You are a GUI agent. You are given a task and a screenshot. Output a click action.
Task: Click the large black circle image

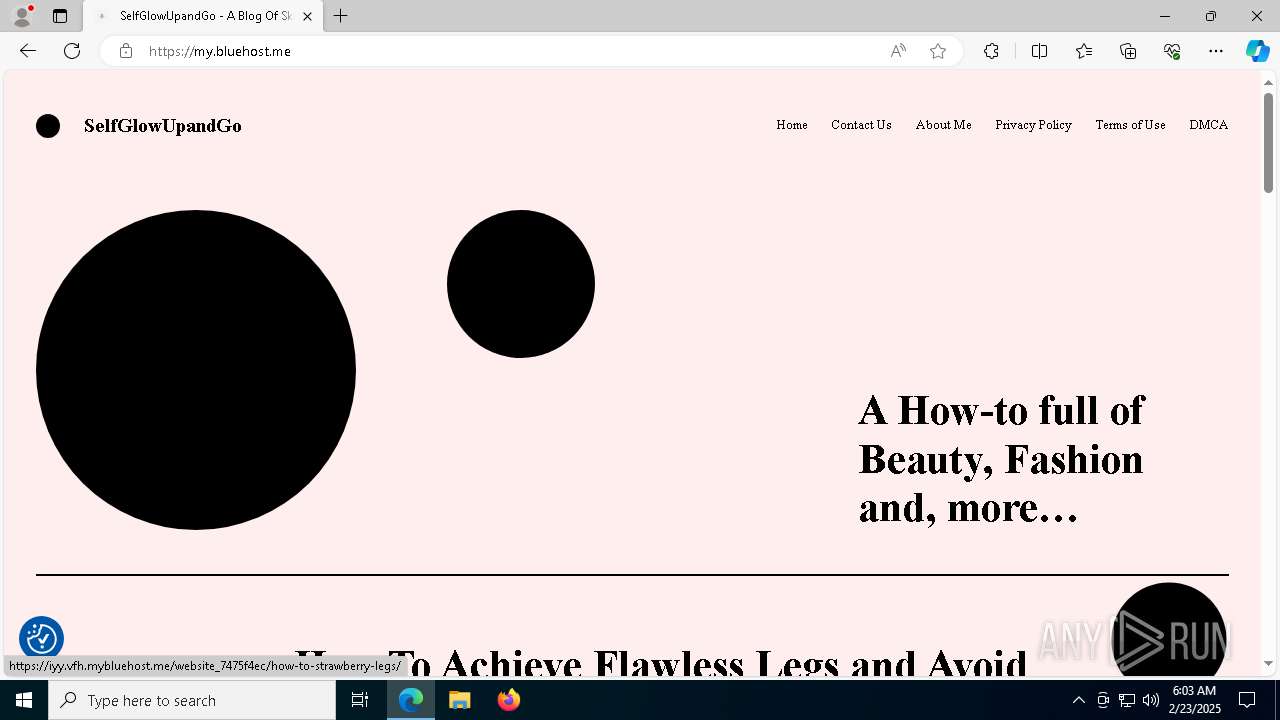click(196, 370)
